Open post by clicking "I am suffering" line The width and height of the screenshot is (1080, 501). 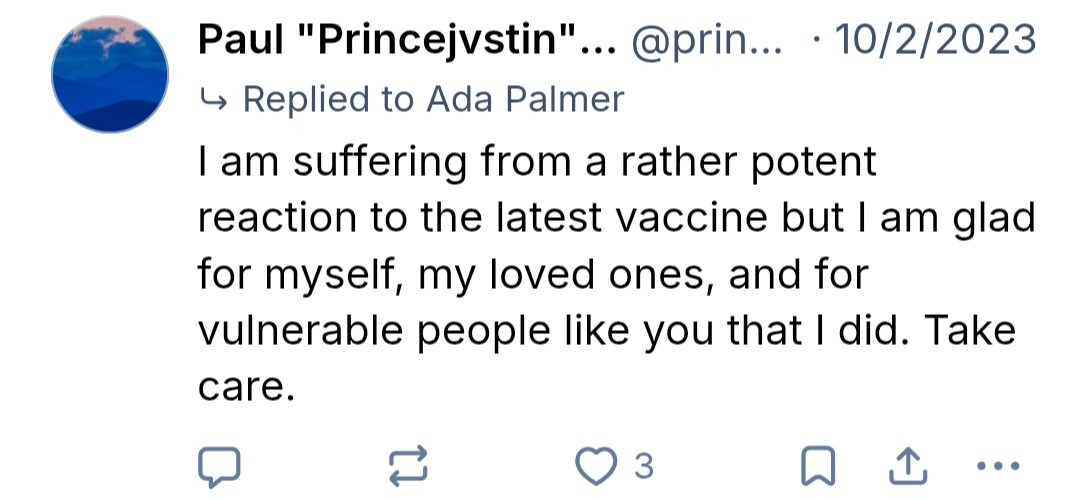(538, 162)
